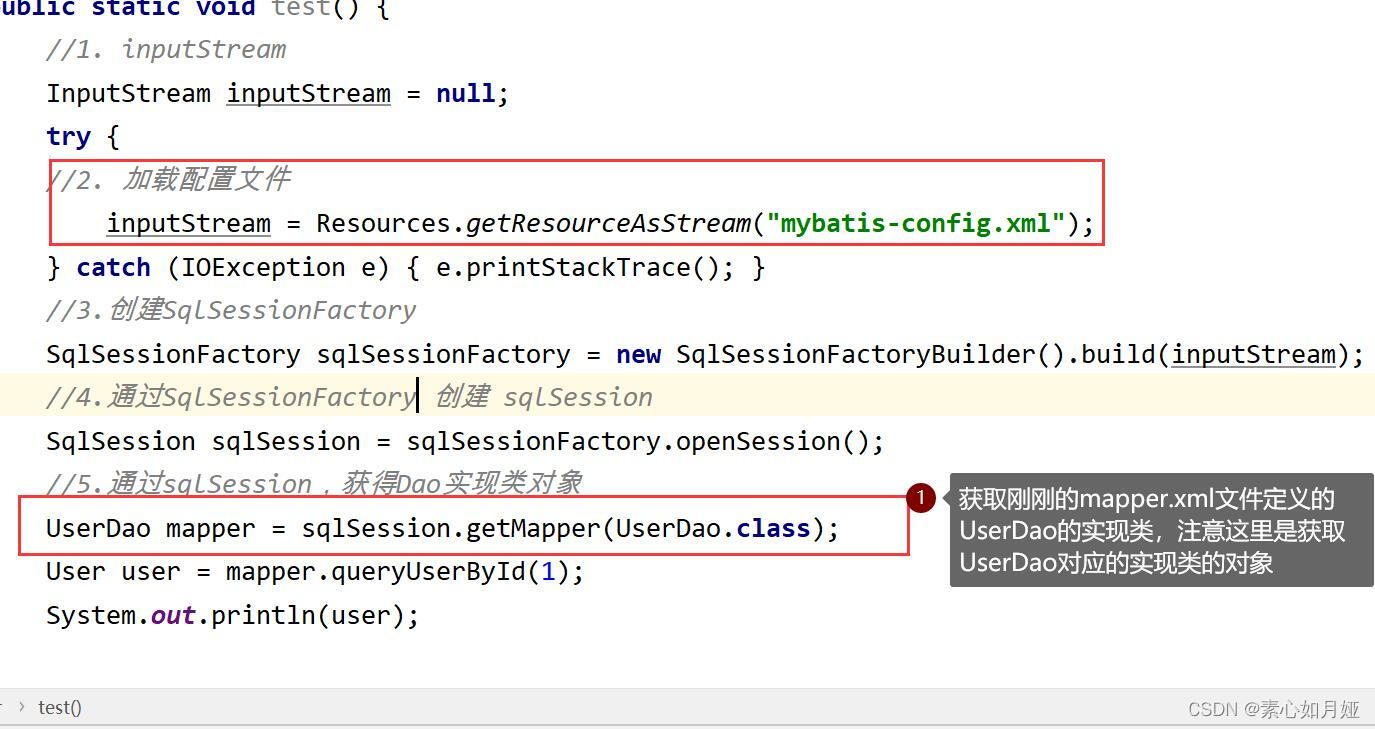Select the '//4.通过SqlSessionFactory' comment line

349,397
